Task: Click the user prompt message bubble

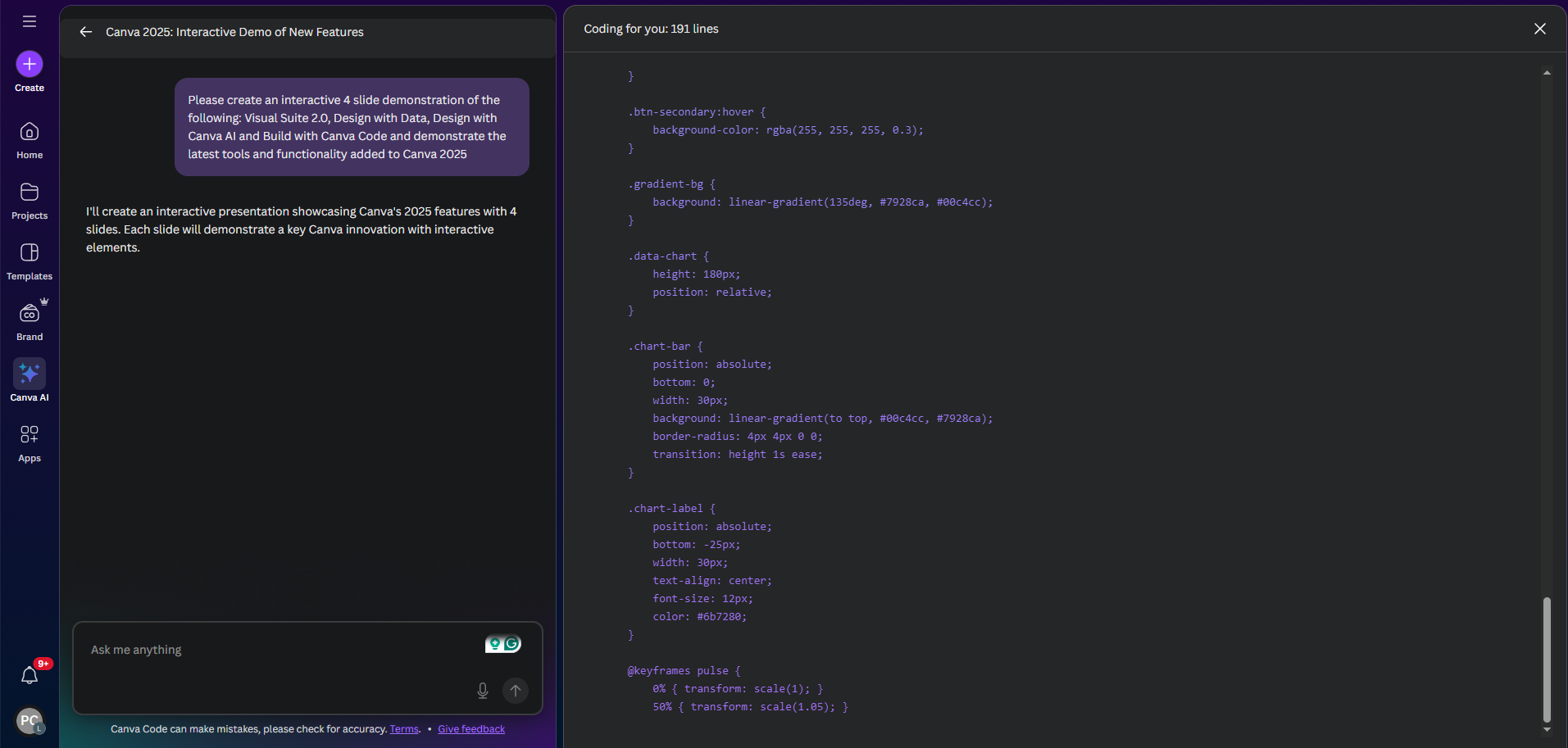Action: point(352,127)
